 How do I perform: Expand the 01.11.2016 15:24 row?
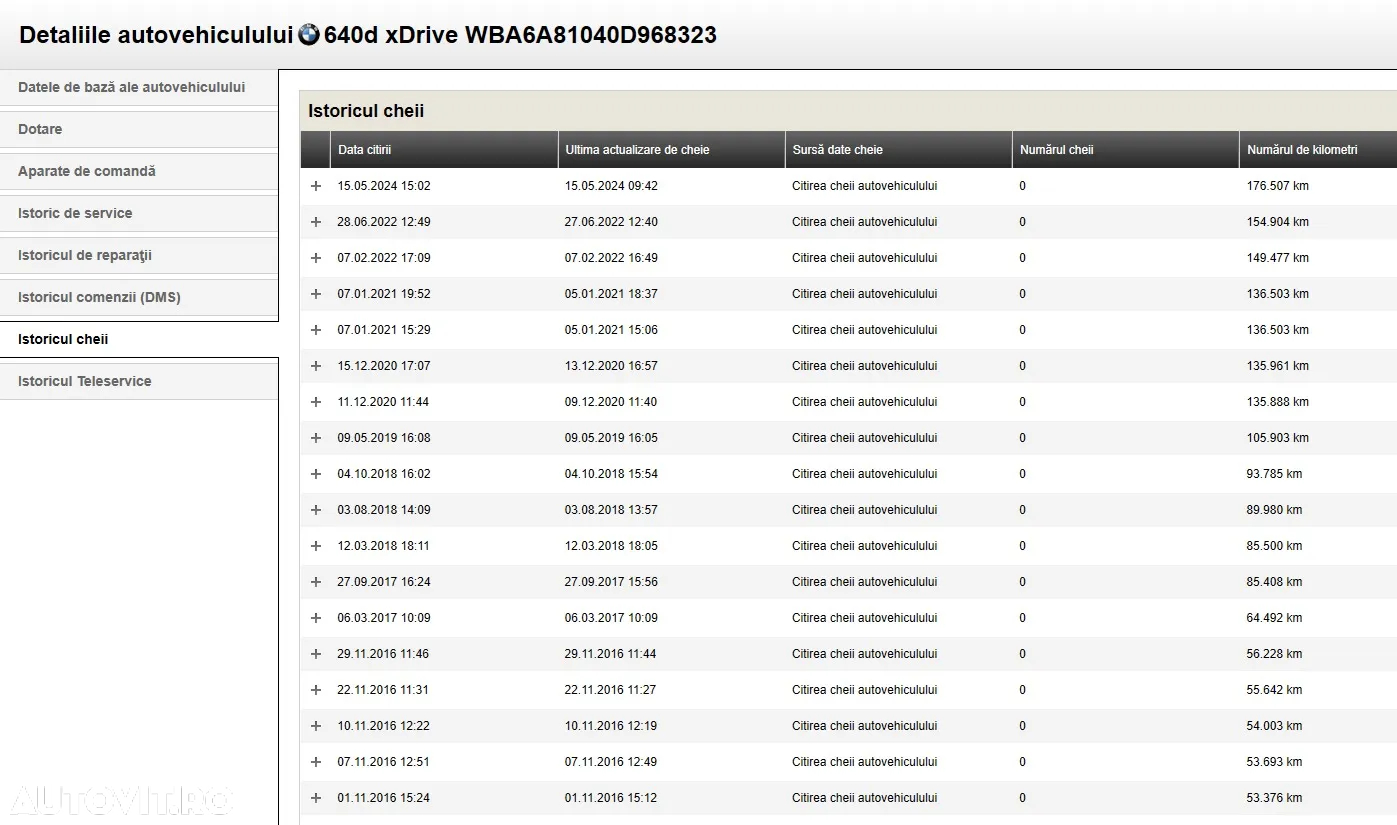(316, 798)
